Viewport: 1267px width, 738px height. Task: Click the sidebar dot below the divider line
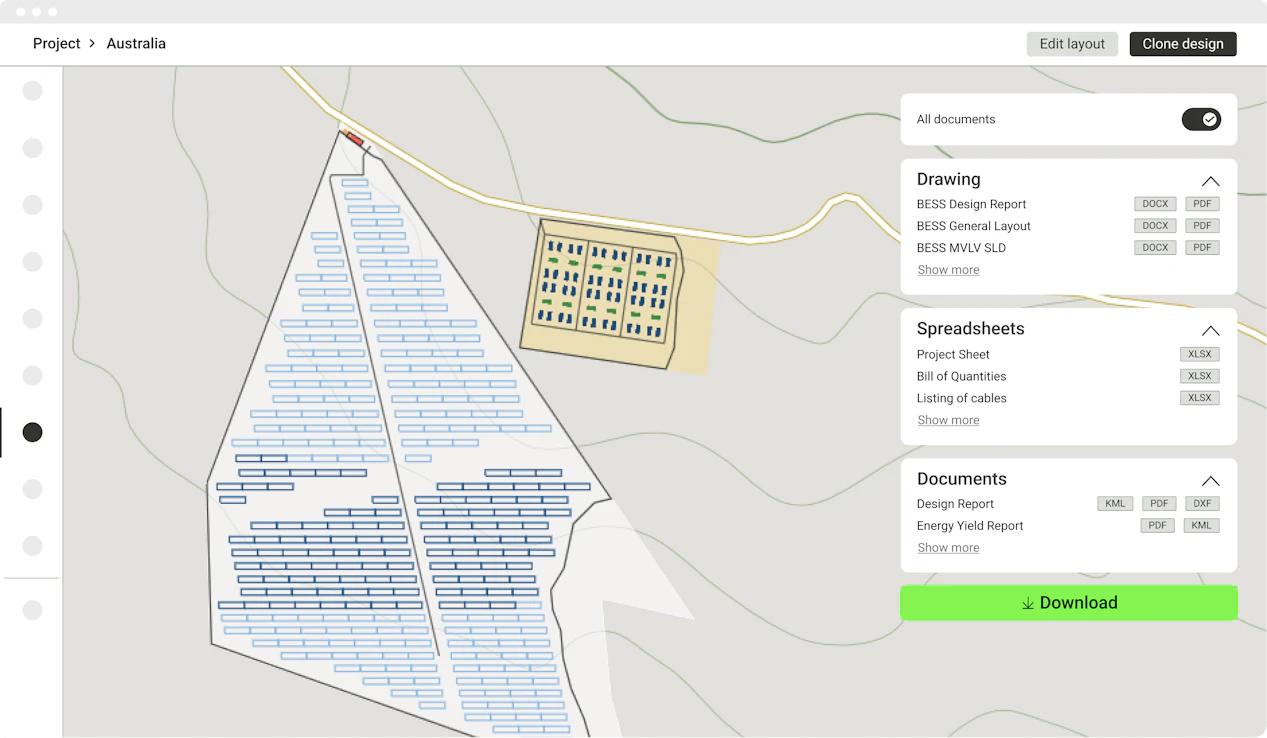[33, 610]
